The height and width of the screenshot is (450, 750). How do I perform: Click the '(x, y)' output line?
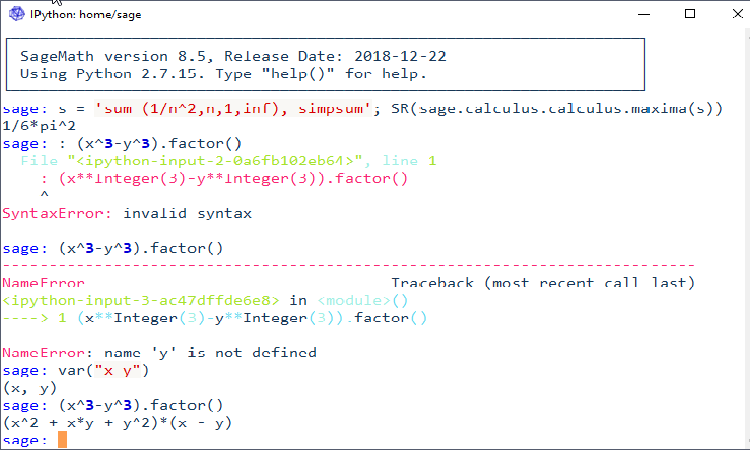[30, 388]
